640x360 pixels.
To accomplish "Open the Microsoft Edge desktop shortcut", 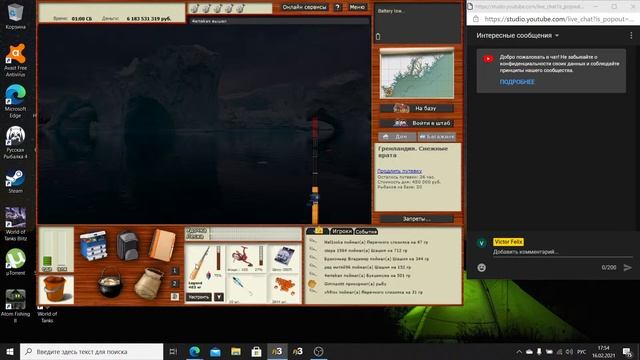I will click(16, 101).
